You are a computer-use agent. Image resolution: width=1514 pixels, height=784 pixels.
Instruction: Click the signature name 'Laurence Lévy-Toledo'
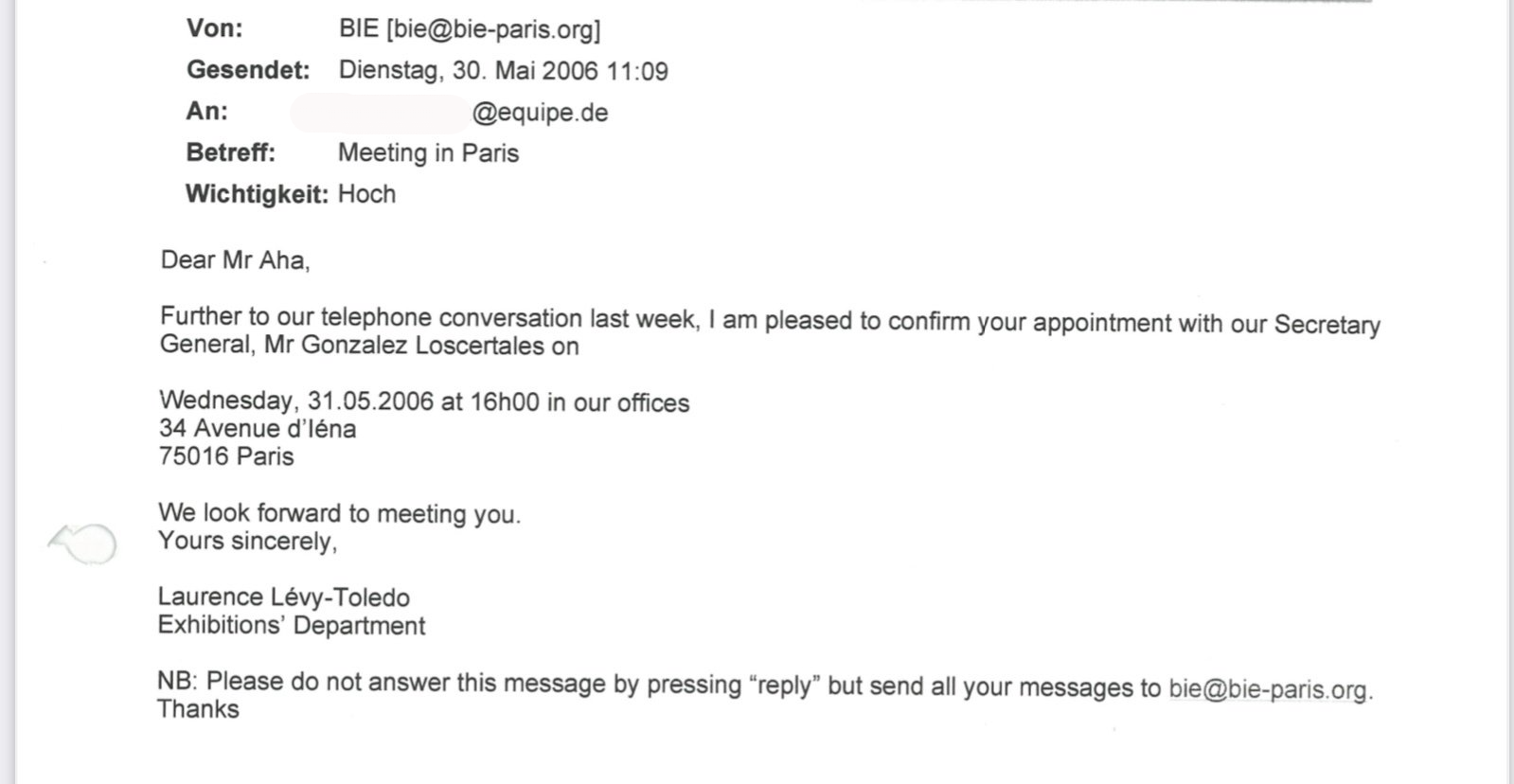[x=283, y=597]
